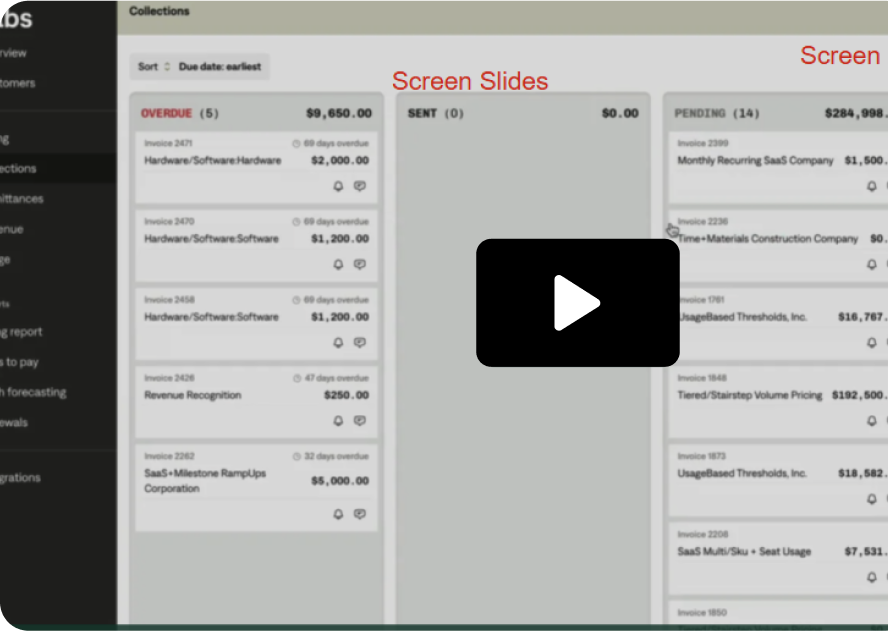The image size is (888, 631).
Task: Click the bell icon on Invoice 2236 card
Action: coord(872,264)
